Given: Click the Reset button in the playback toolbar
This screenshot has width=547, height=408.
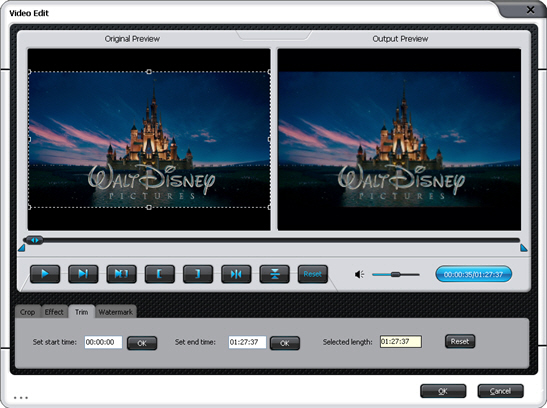Looking at the screenshot, I should coord(313,274).
